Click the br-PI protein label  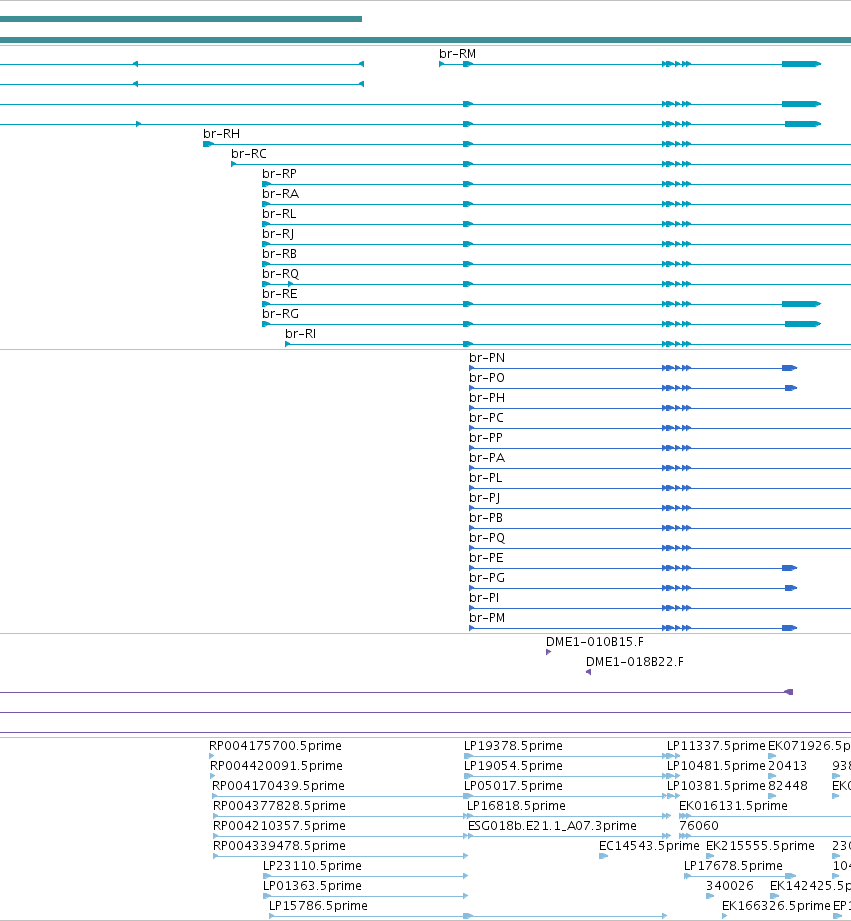point(484,597)
